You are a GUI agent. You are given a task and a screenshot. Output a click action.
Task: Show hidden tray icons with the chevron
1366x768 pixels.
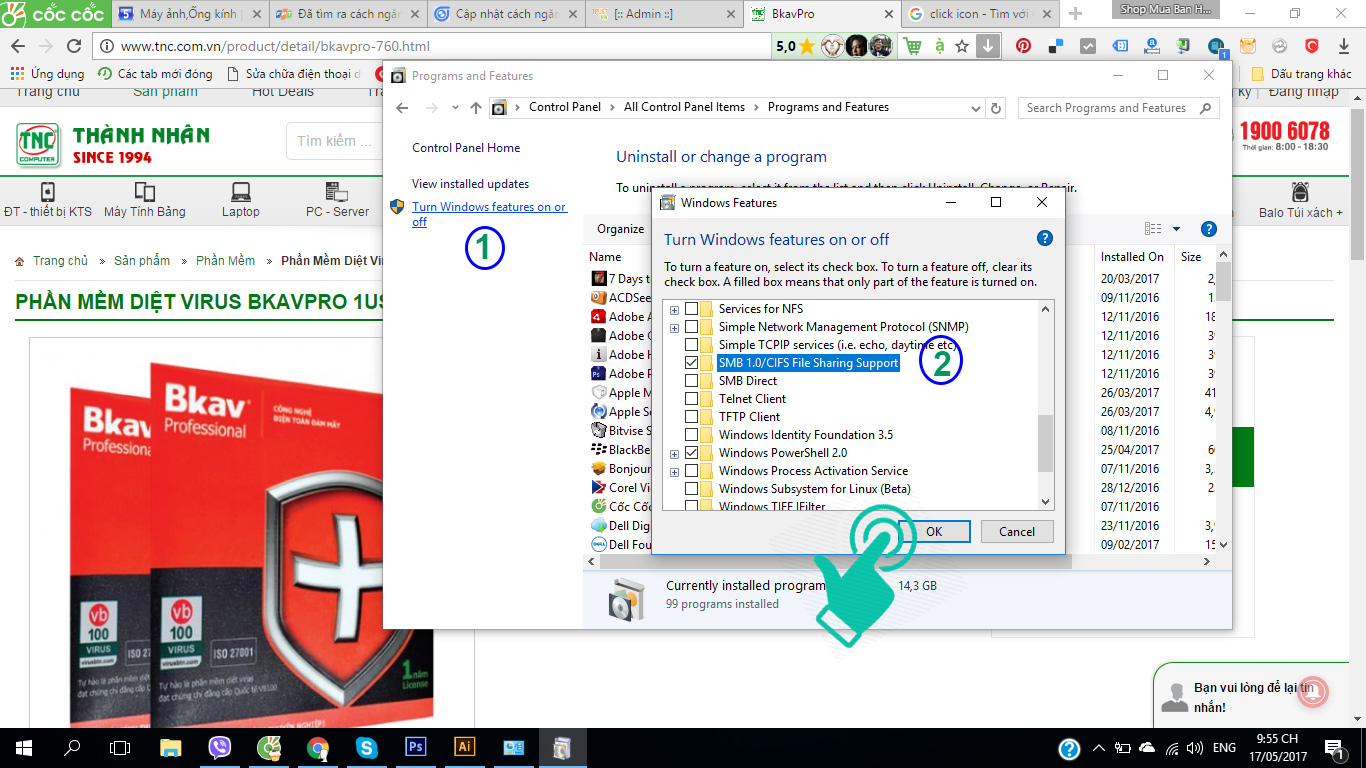pos(1099,748)
